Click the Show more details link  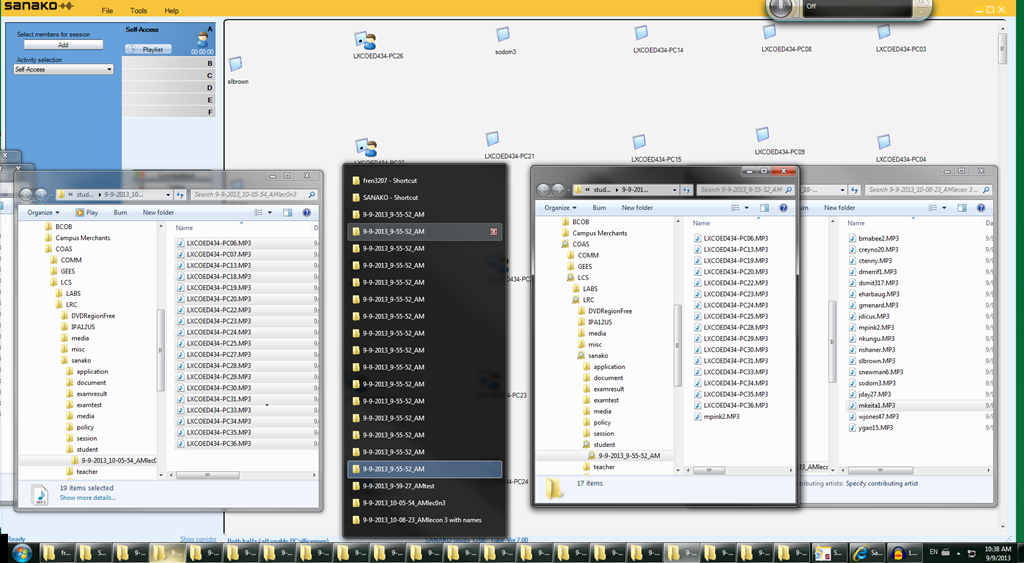point(90,497)
